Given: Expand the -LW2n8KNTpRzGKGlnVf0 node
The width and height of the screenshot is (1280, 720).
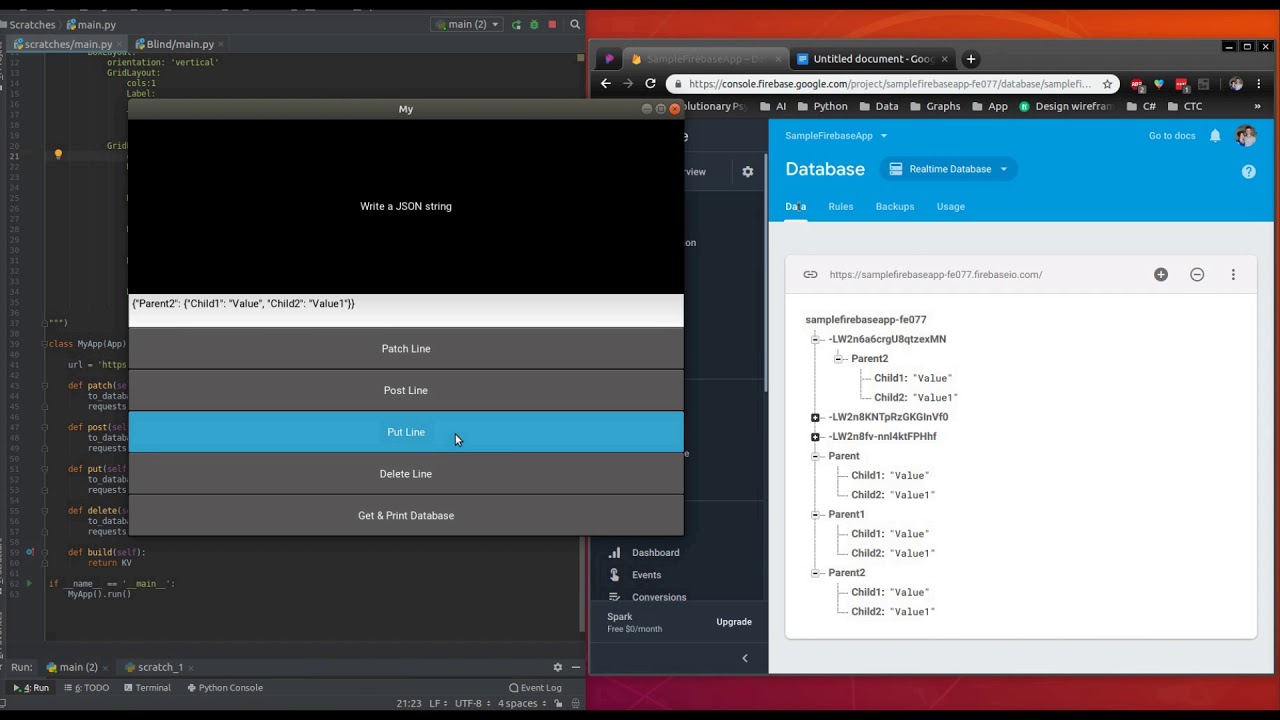Looking at the screenshot, I should (815, 417).
